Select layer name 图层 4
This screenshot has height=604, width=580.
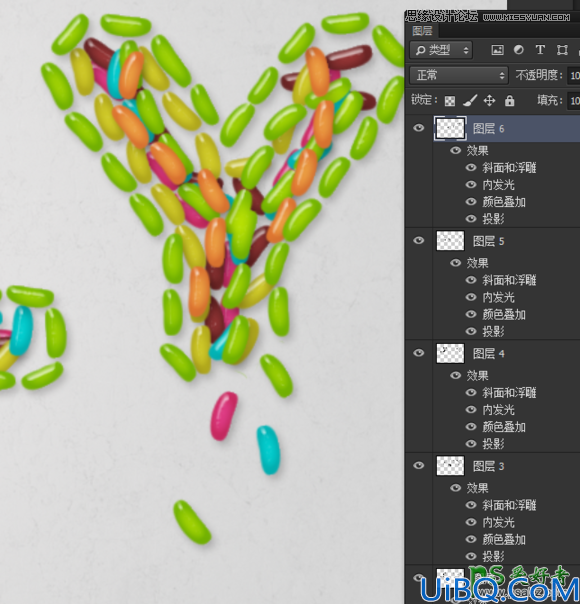pos(489,354)
